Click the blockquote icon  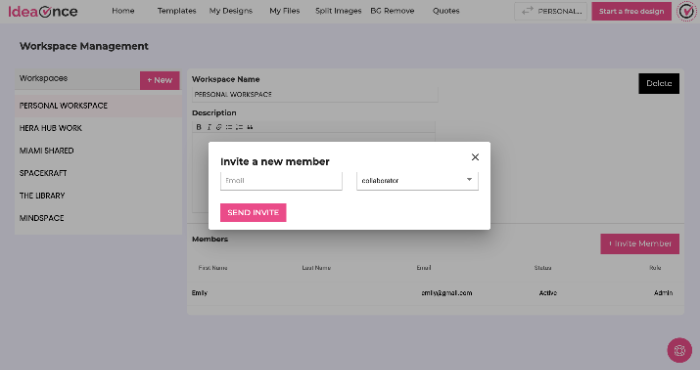tap(250, 127)
